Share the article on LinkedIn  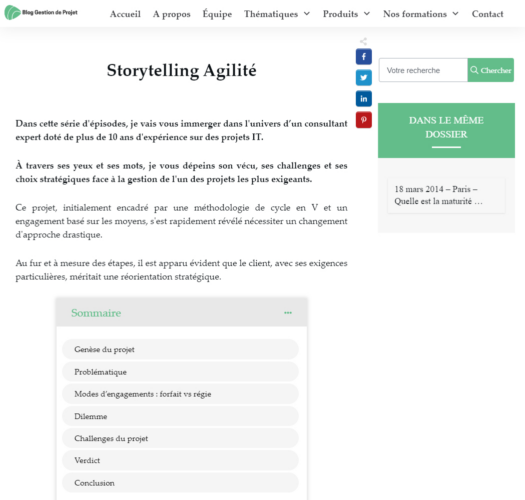coord(364,99)
